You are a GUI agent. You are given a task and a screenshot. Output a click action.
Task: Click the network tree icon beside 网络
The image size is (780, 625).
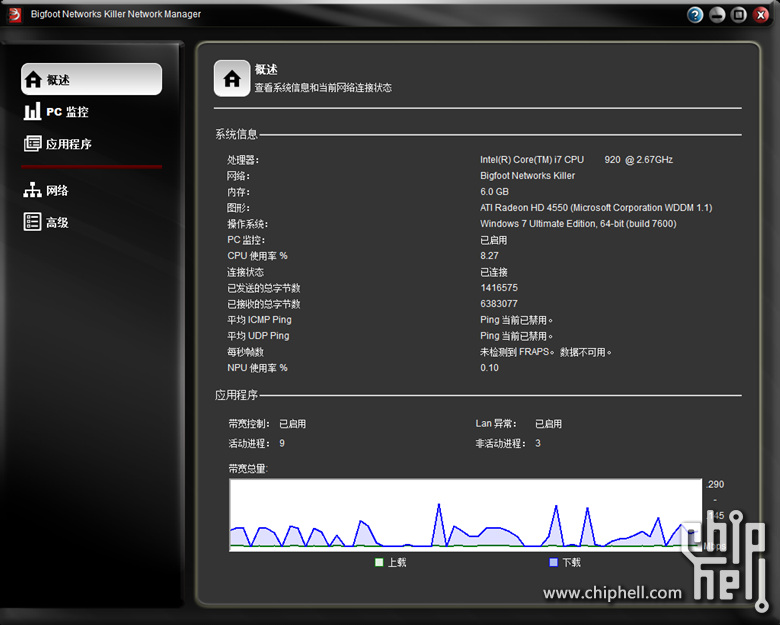[32, 190]
